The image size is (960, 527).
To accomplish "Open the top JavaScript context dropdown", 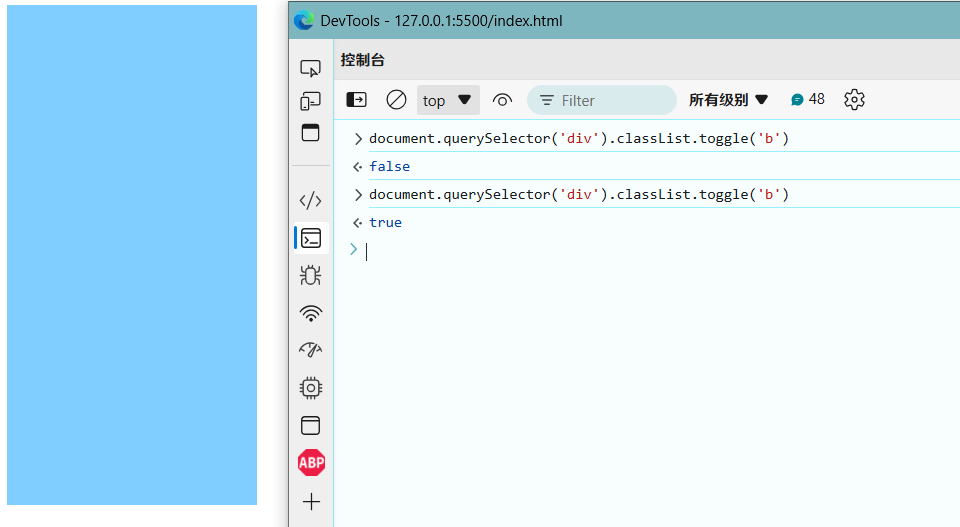I will [x=447, y=100].
